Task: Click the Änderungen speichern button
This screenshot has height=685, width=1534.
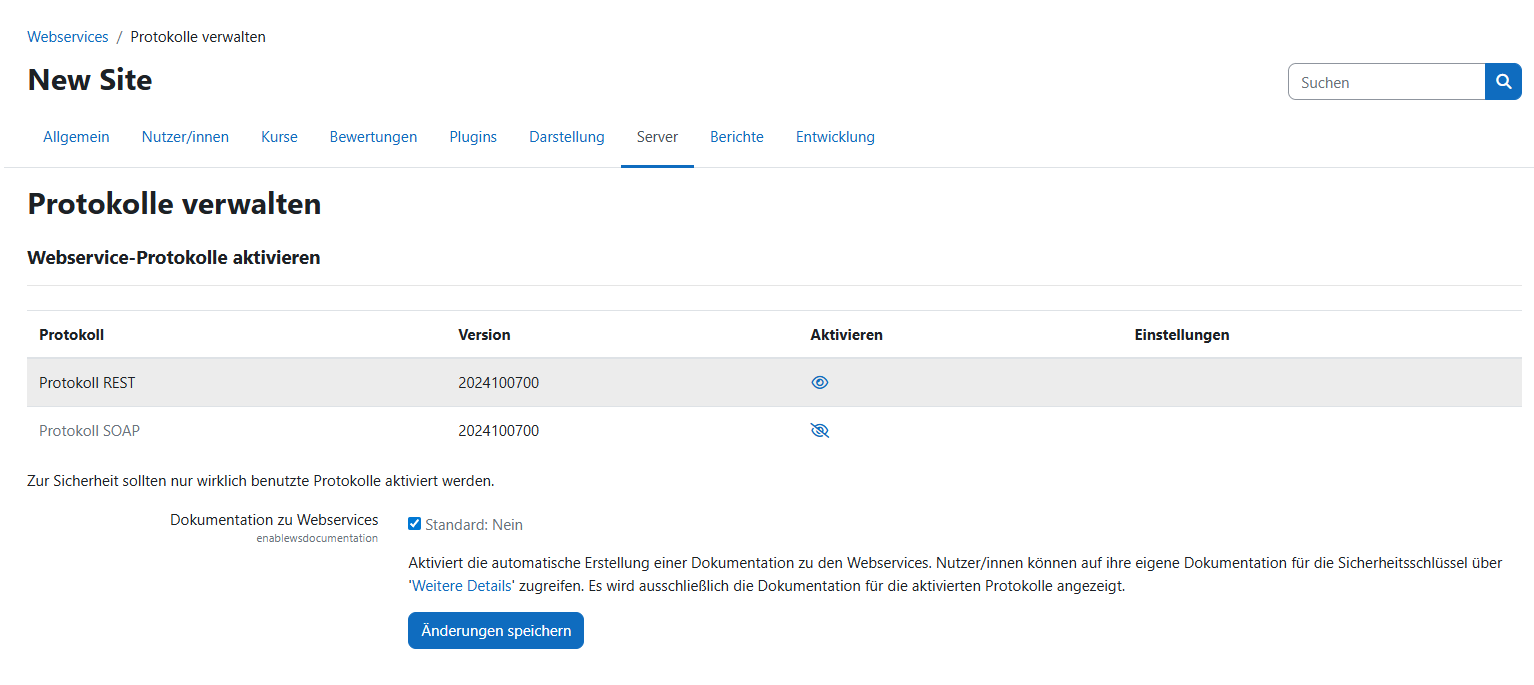Action: coord(495,631)
